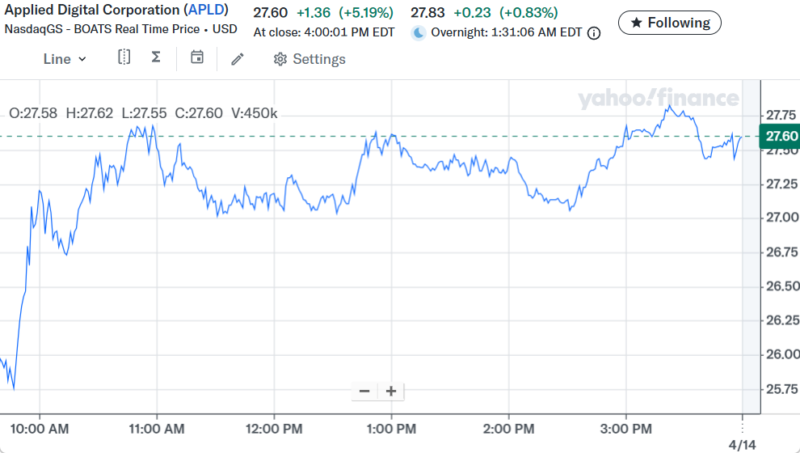
Task: Click the 27.00 price axis label
Action: 780,218
